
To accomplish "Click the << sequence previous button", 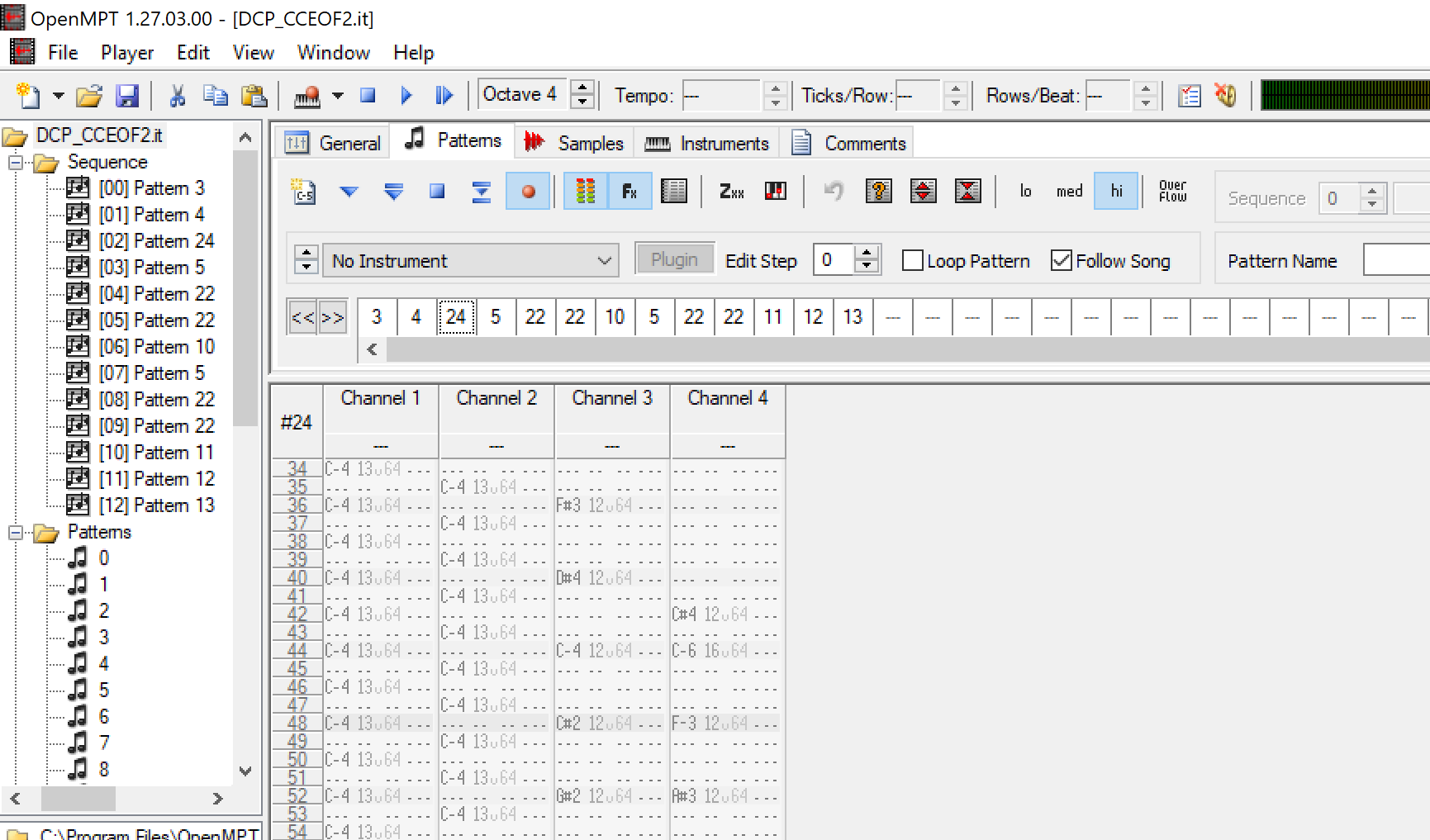I will point(302,318).
